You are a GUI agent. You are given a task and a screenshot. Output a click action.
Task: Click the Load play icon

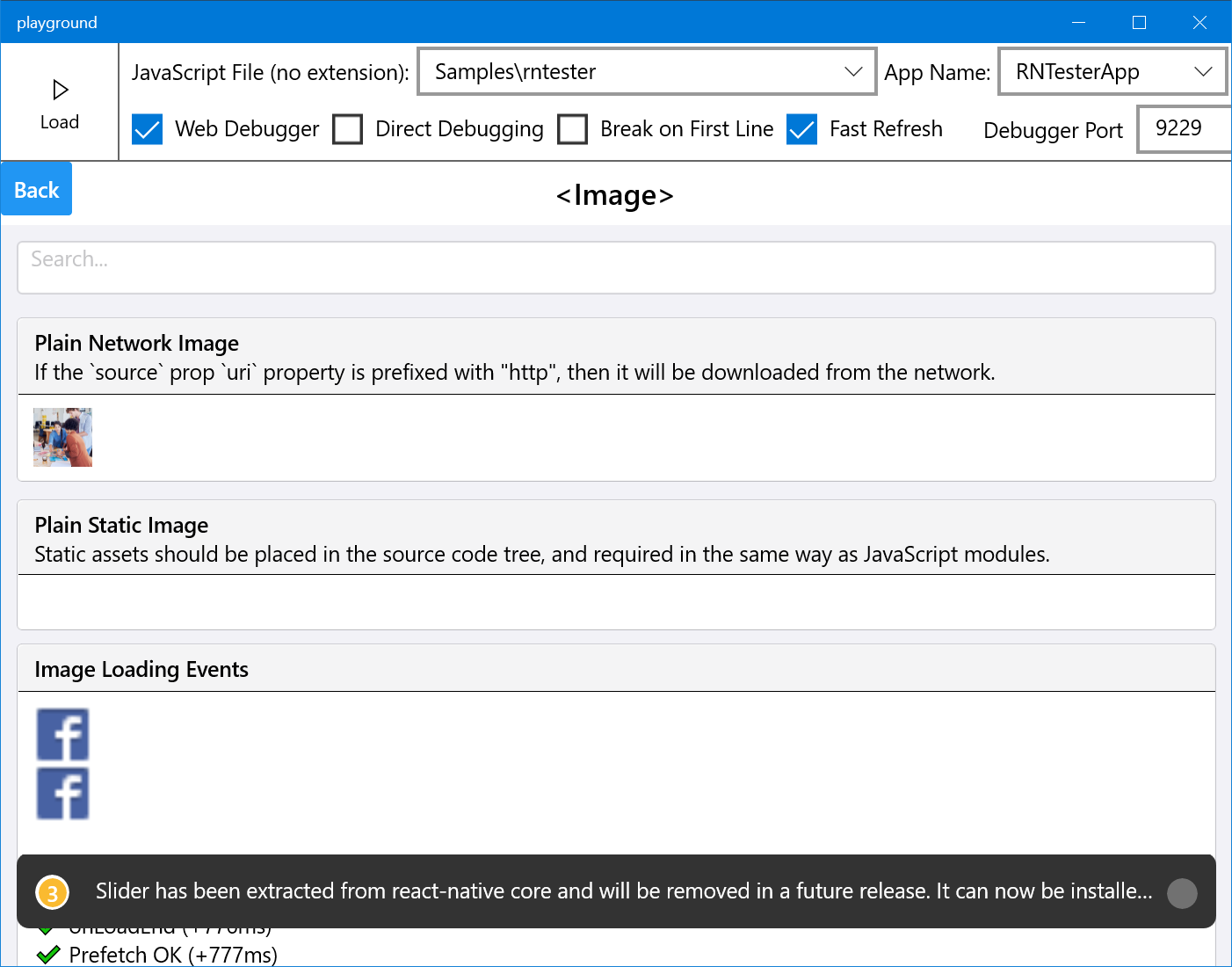59,90
